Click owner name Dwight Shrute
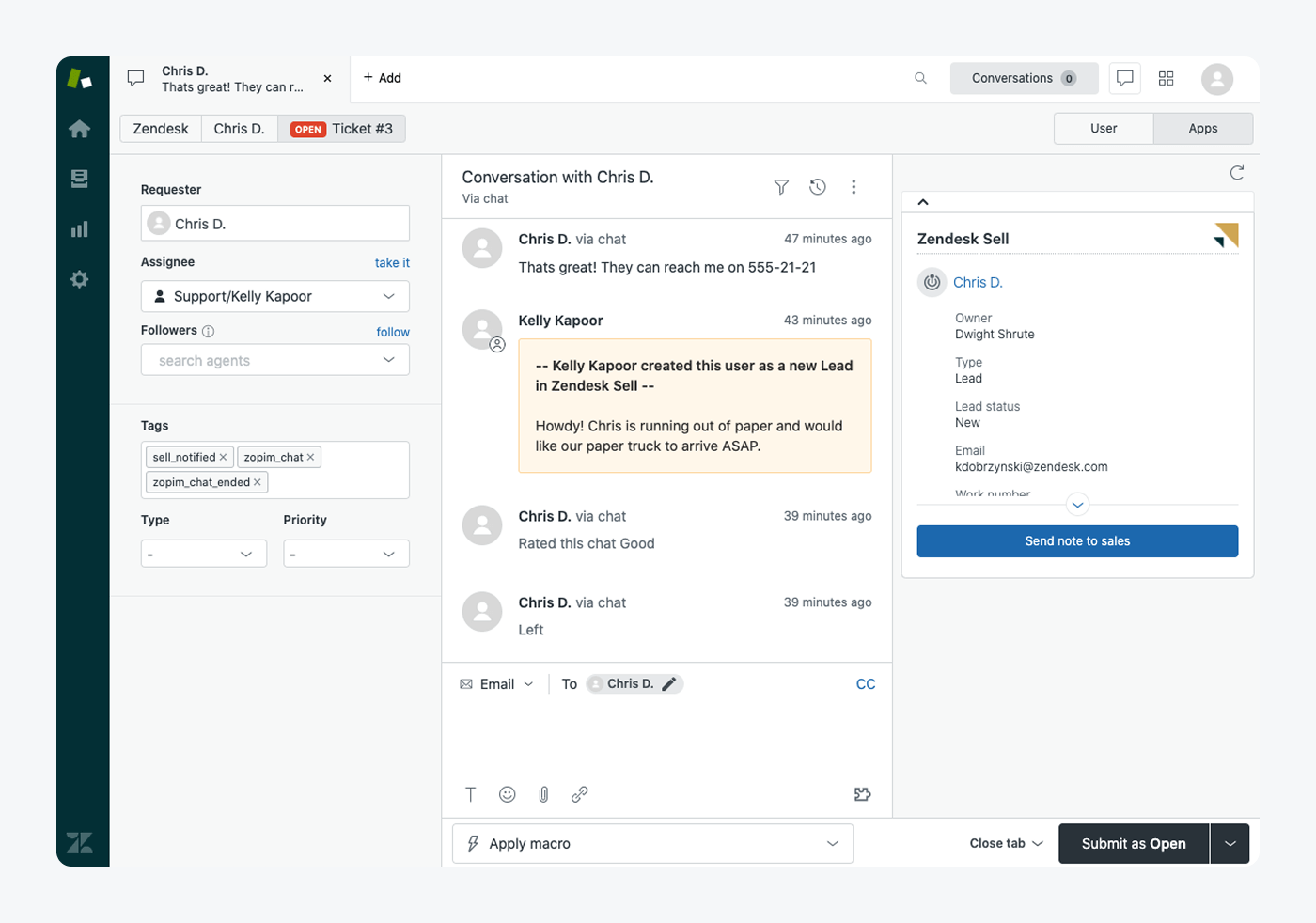The width and height of the screenshot is (1316, 923). [995, 335]
